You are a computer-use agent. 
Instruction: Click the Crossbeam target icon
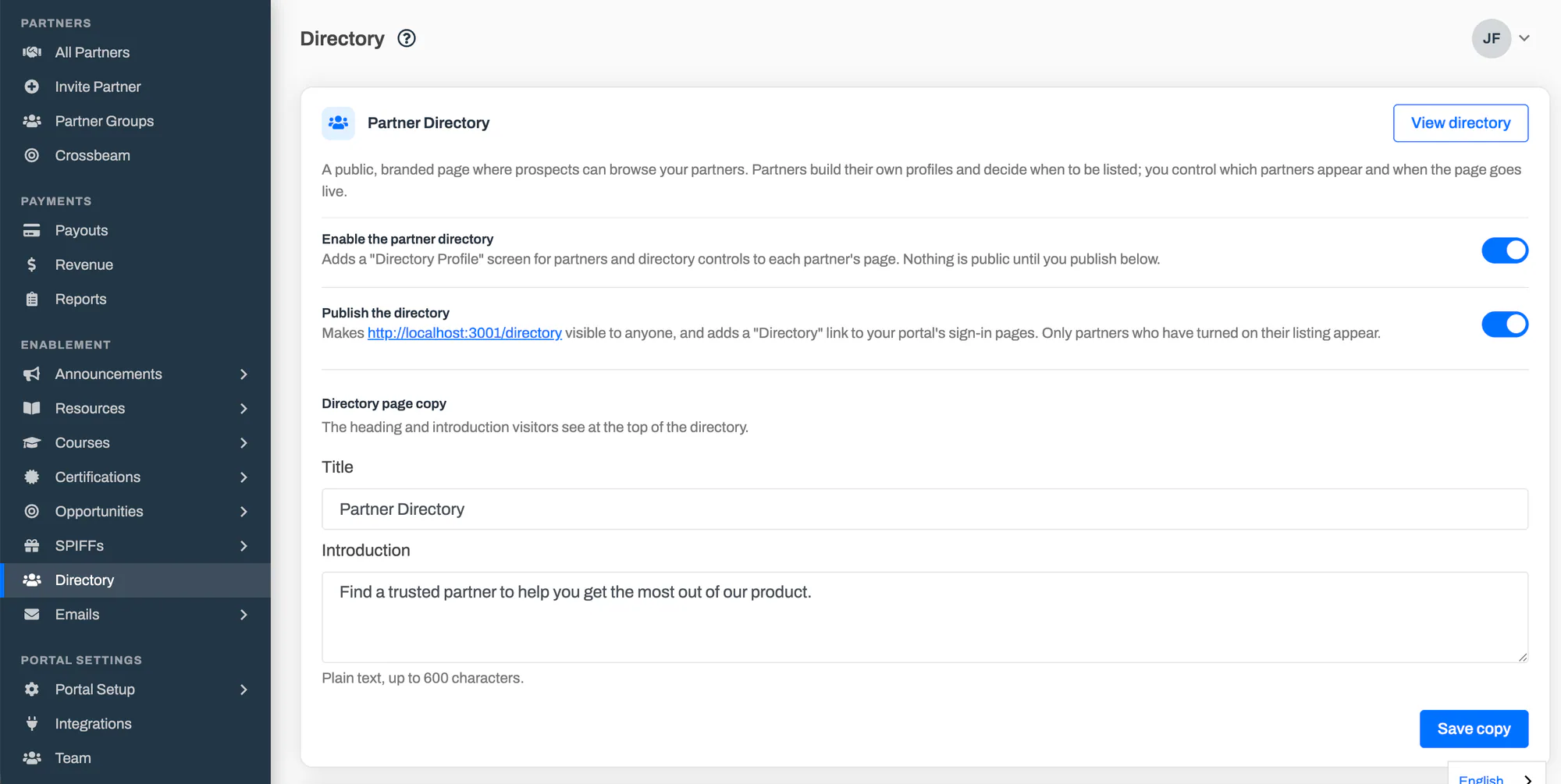pyautogui.click(x=32, y=155)
